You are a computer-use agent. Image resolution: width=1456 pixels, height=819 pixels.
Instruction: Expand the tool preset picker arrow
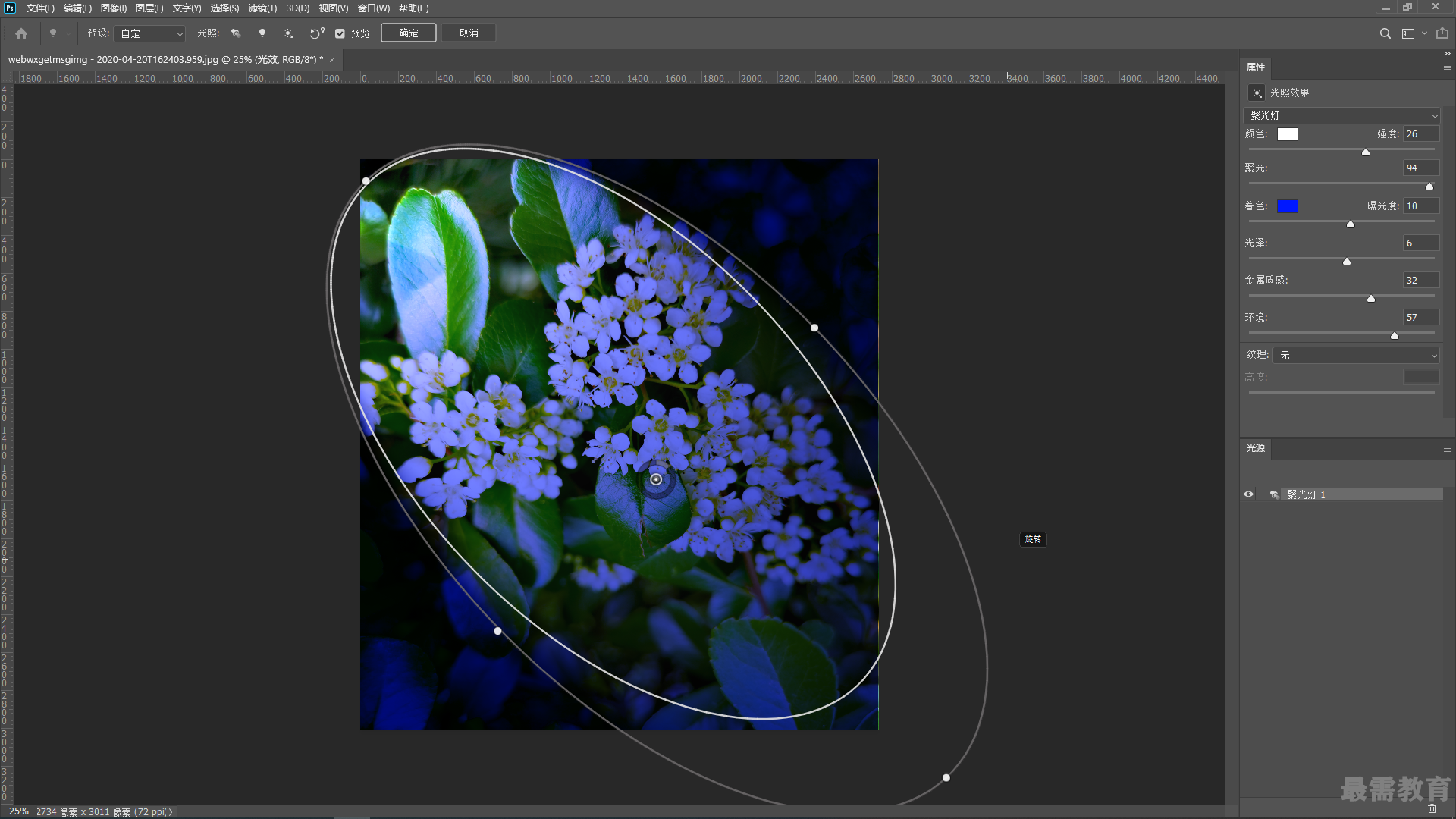[x=68, y=33]
